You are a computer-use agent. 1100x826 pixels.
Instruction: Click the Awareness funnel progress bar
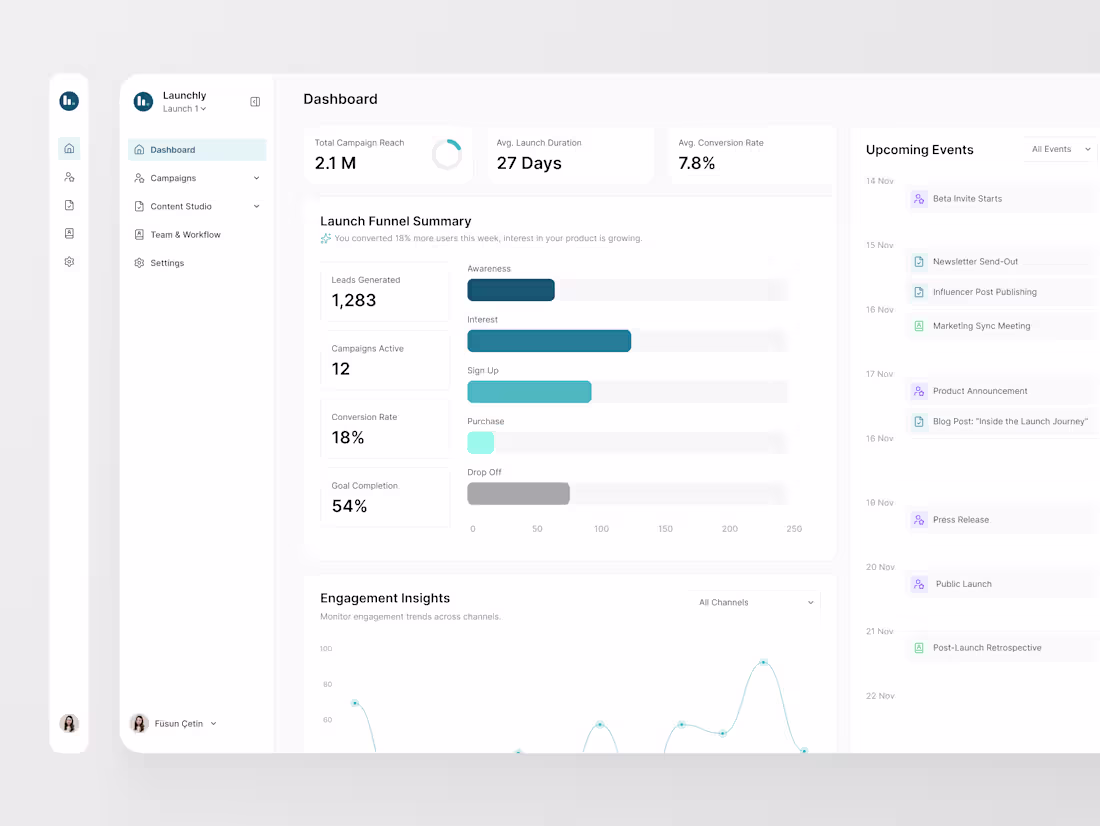tap(510, 289)
